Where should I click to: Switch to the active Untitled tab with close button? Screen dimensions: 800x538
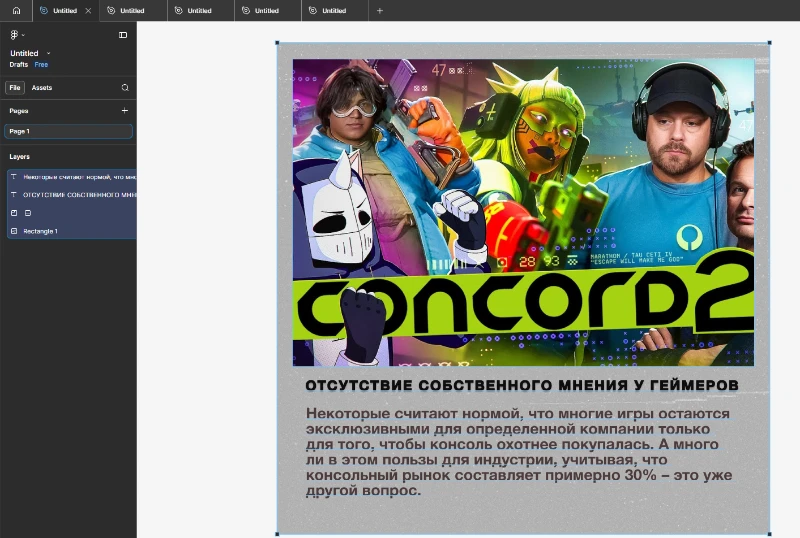click(x=64, y=10)
